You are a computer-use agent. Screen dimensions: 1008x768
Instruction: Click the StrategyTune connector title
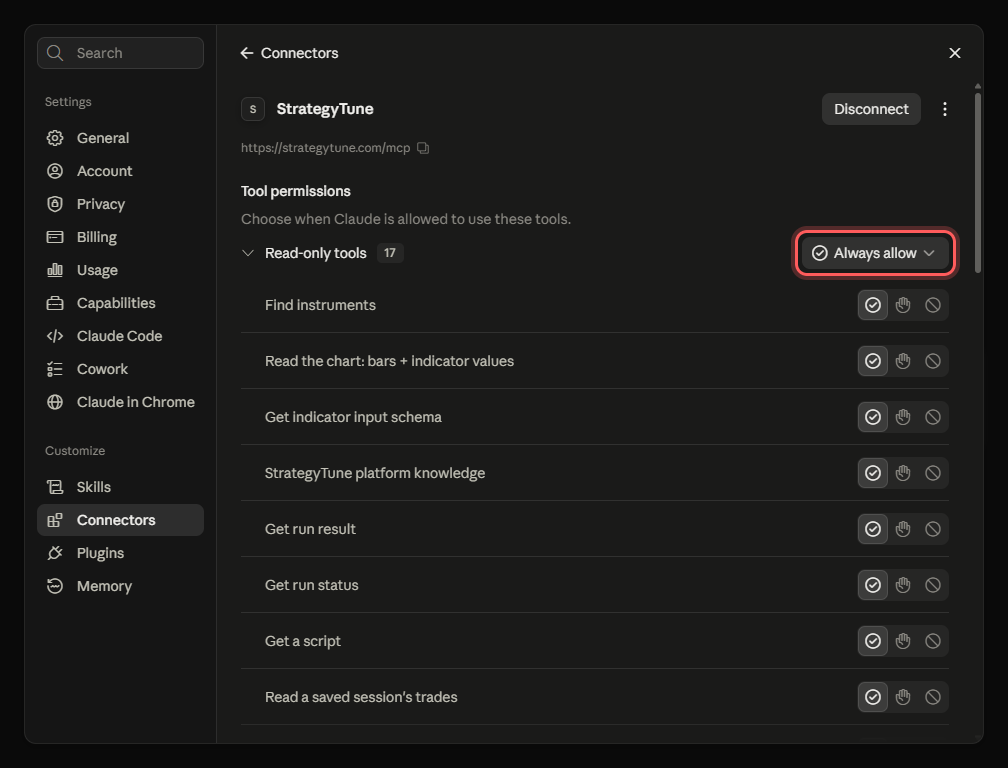[x=325, y=109]
